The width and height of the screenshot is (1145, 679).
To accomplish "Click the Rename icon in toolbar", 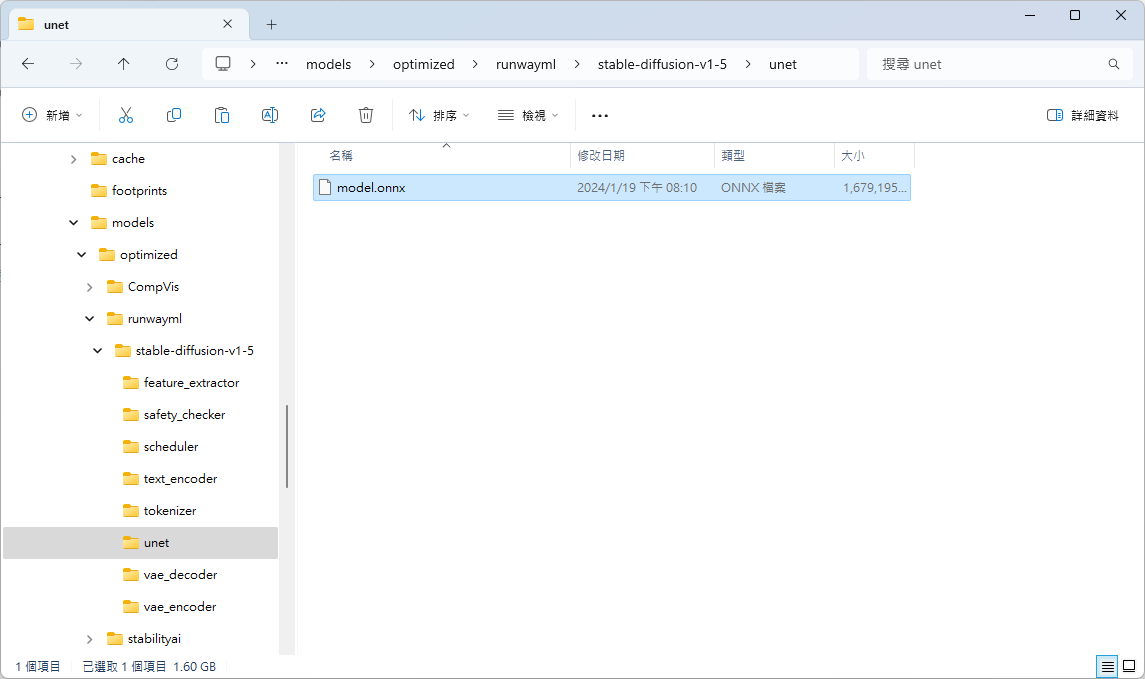I will [269, 115].
